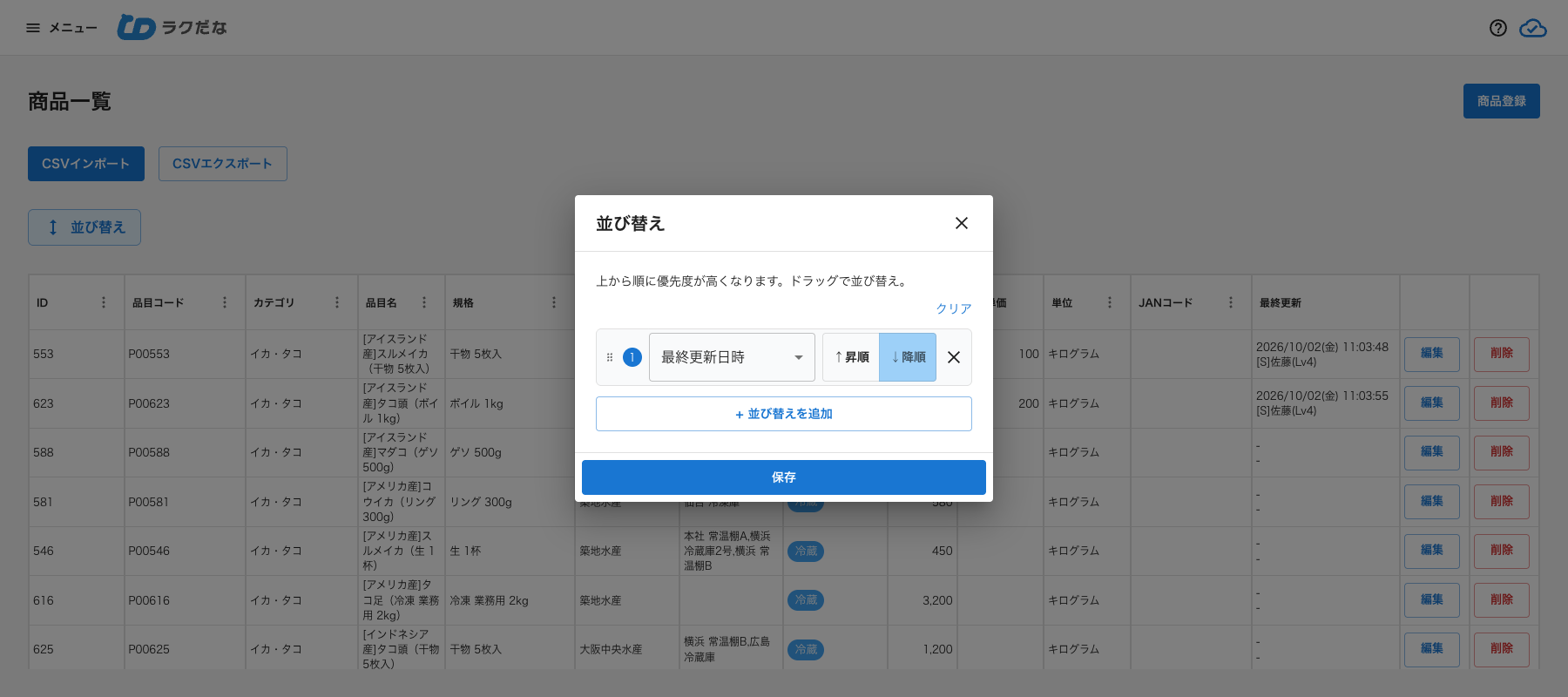This screenshot has height=697, width=1568.
Task: Grab the drag handle of sort rule 1
Action: coord(610,357)
